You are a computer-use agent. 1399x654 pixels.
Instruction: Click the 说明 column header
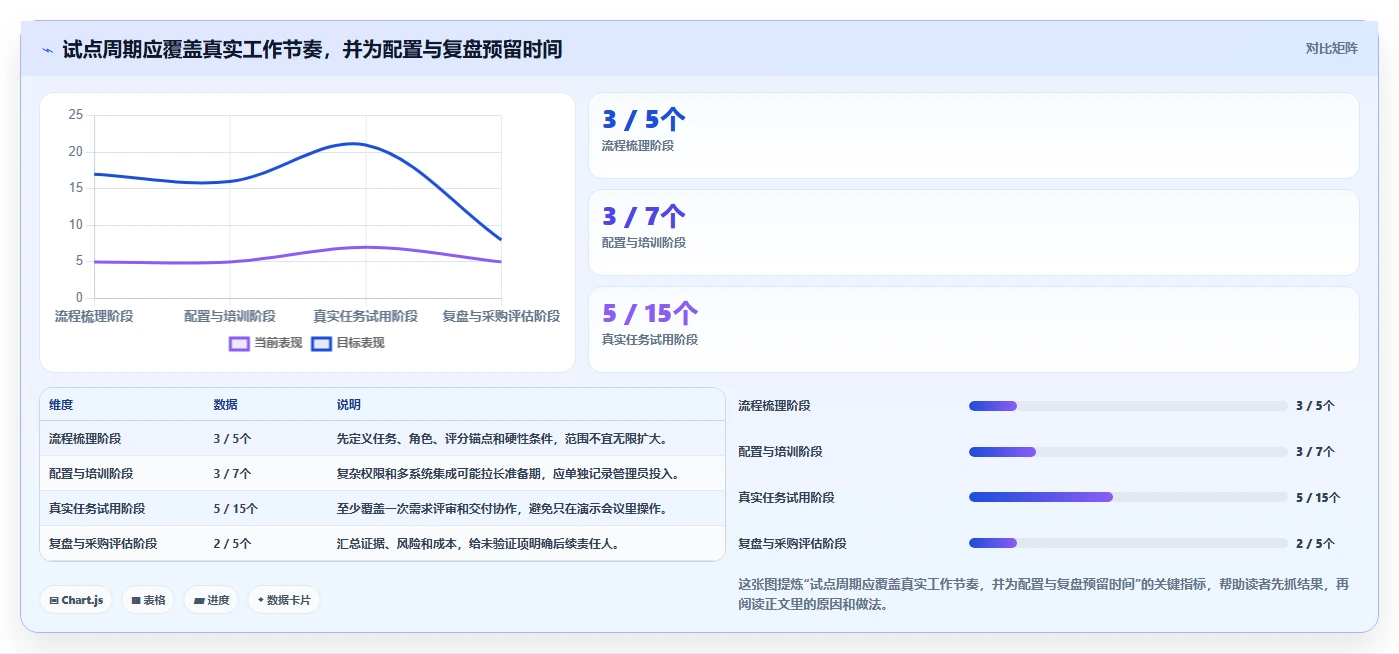tap(349, 405)
